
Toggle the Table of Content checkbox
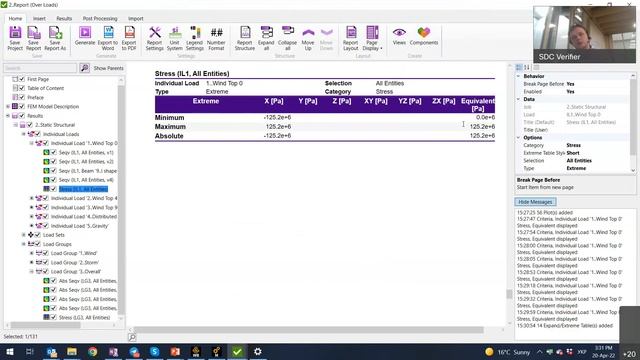tap(22, 88)
